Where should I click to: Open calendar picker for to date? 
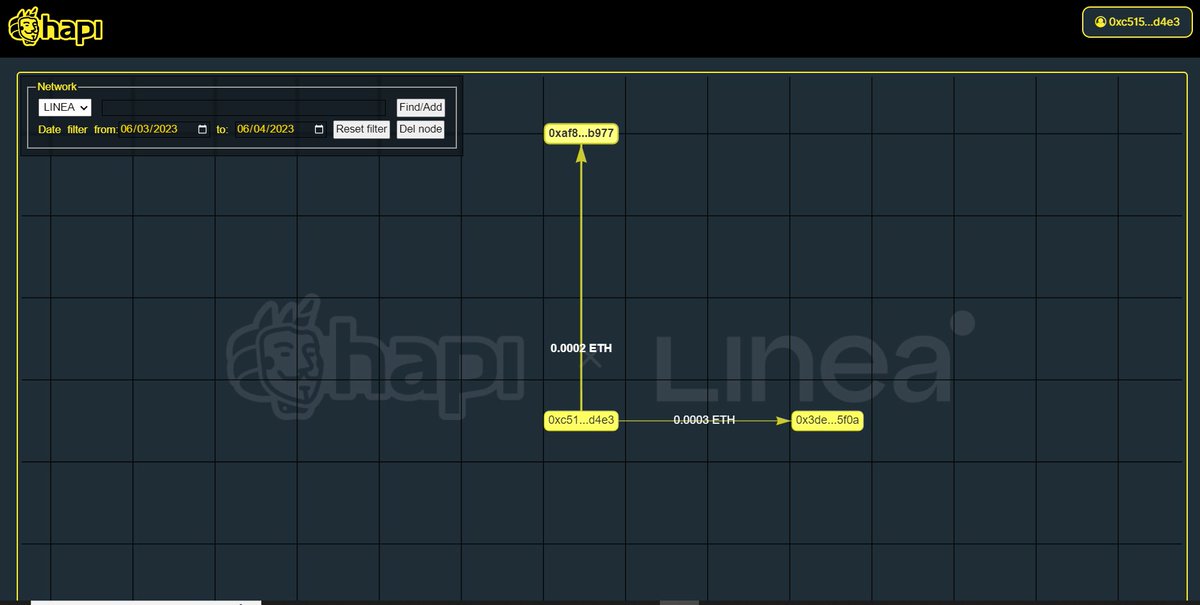[x=319, y=129]
